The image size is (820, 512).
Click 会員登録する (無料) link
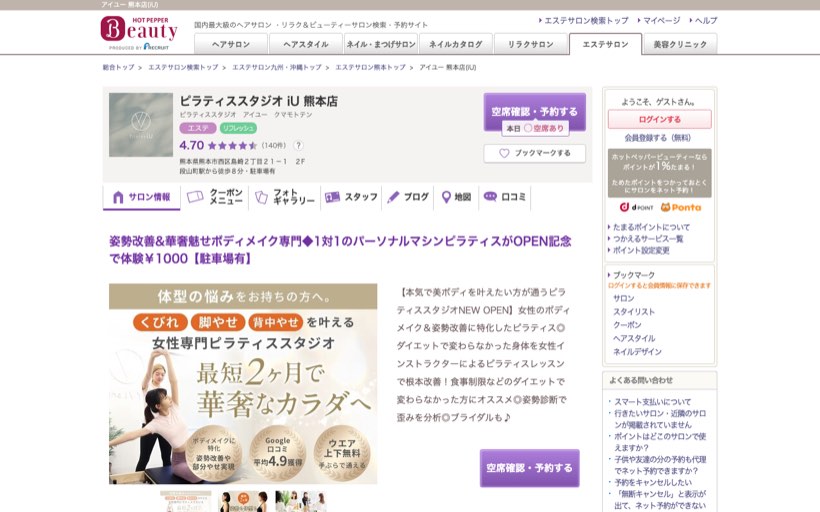pos(658,138)
